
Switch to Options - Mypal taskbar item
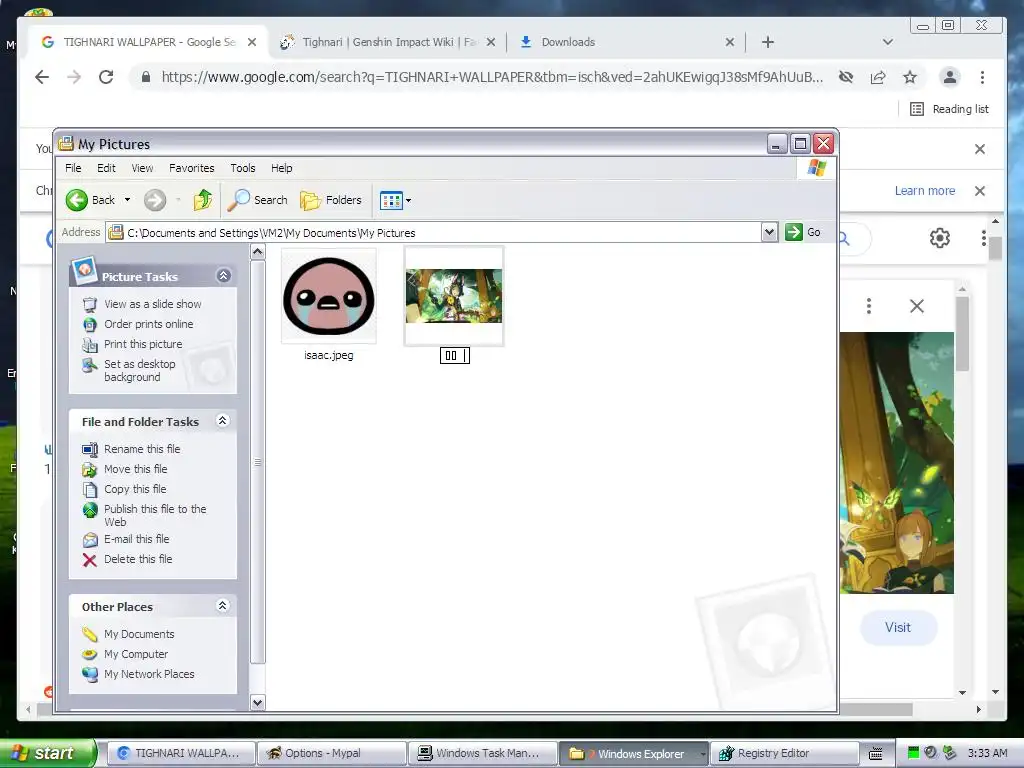[x=332, y=754]
